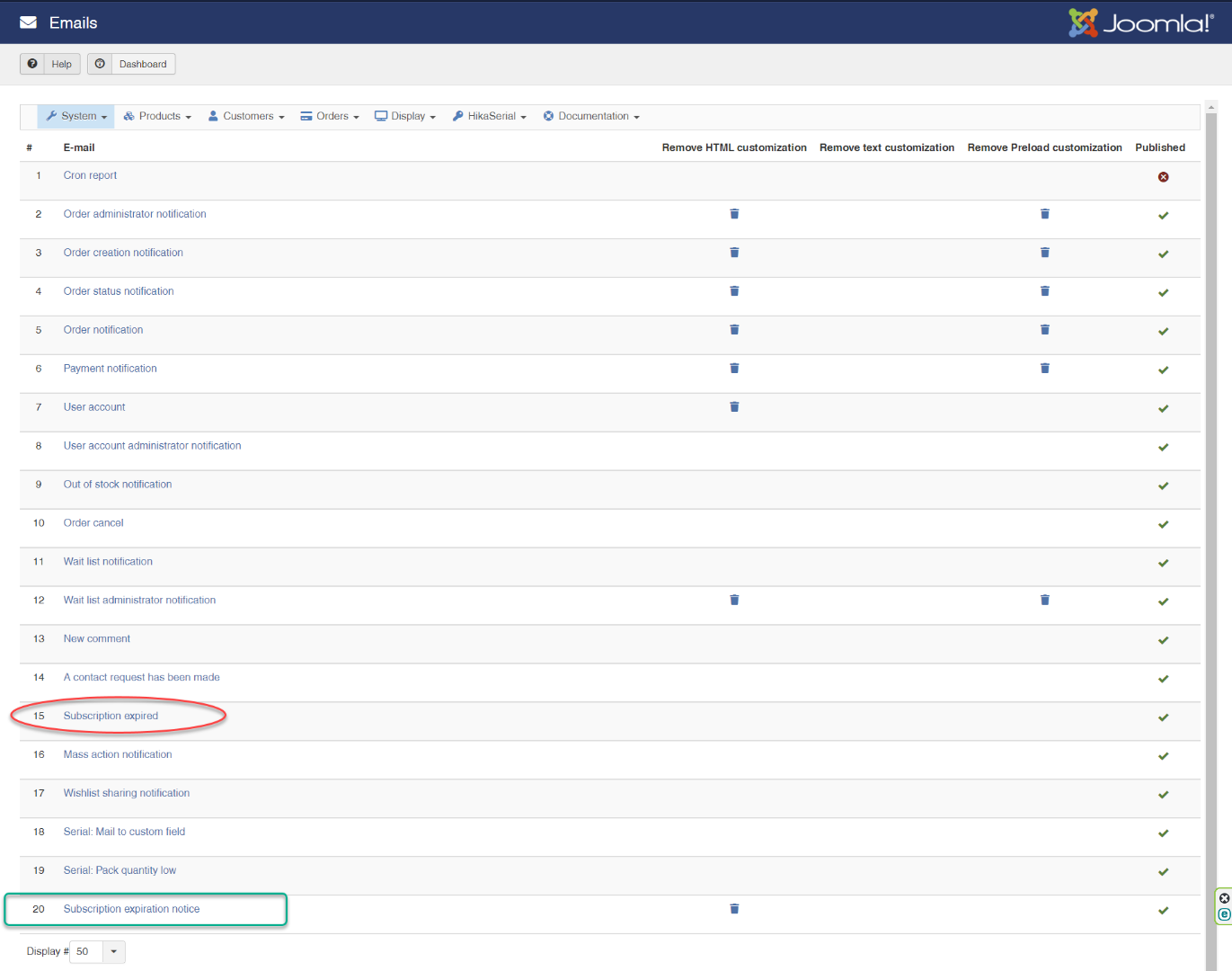Remove Preload customization for Payment notification

1044,369
